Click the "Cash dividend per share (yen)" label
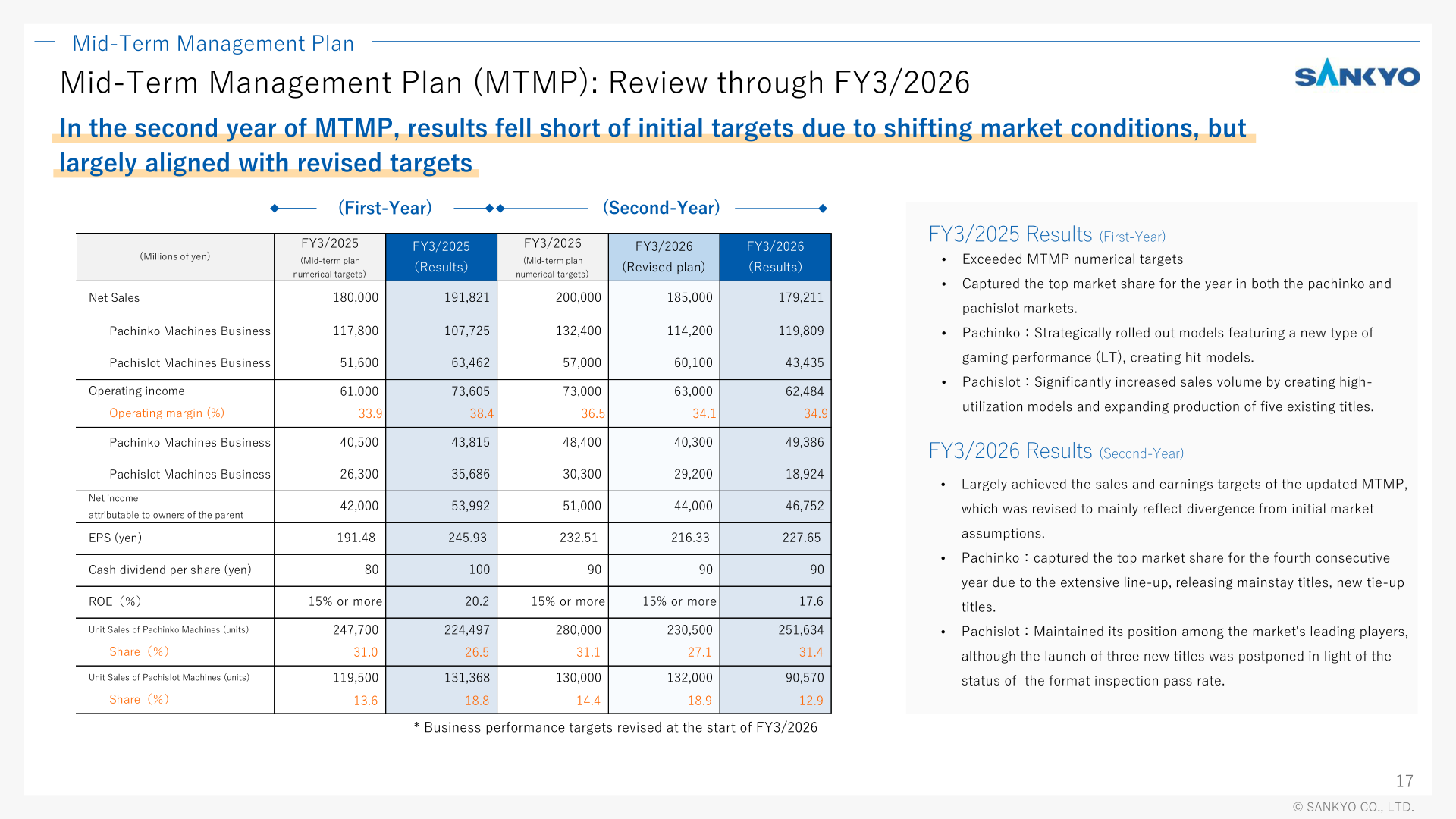 [x=170, y=570]
